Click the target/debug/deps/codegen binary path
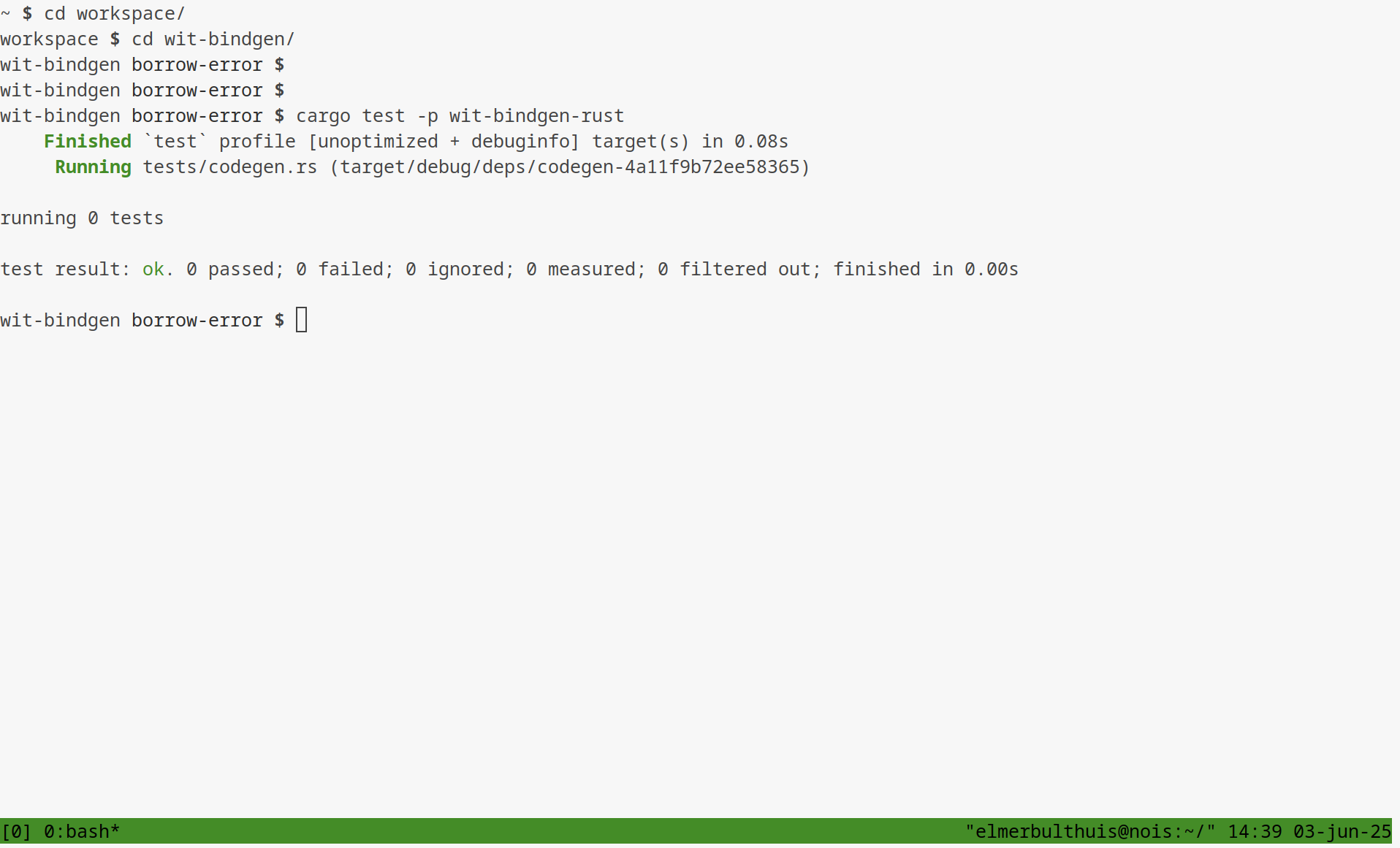 570,167
